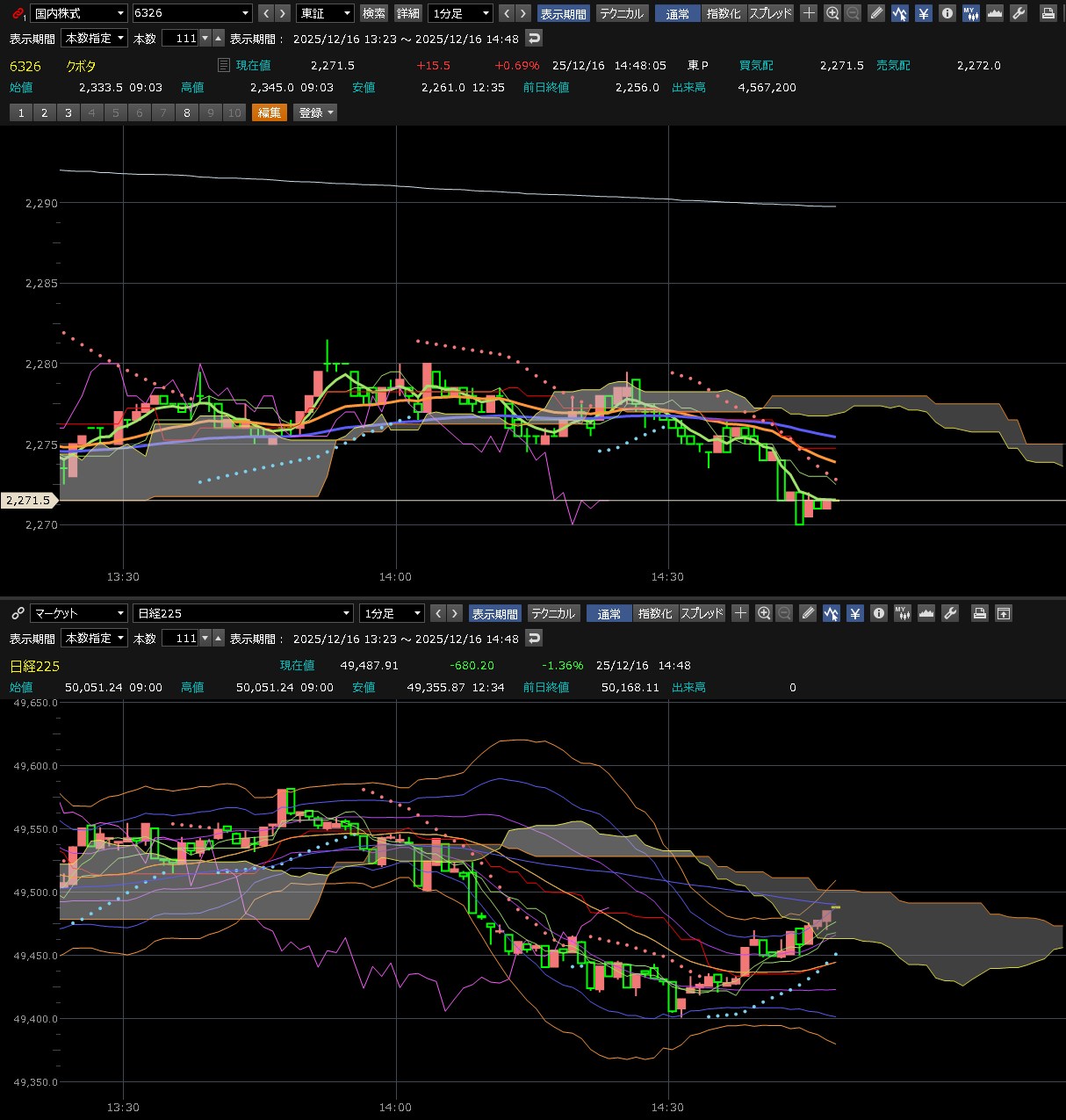Image resolution: width=1066 pixels, height=1120 pixels.
Task: Click the info icon in the top chart toolbar
Action: [947, 13]
